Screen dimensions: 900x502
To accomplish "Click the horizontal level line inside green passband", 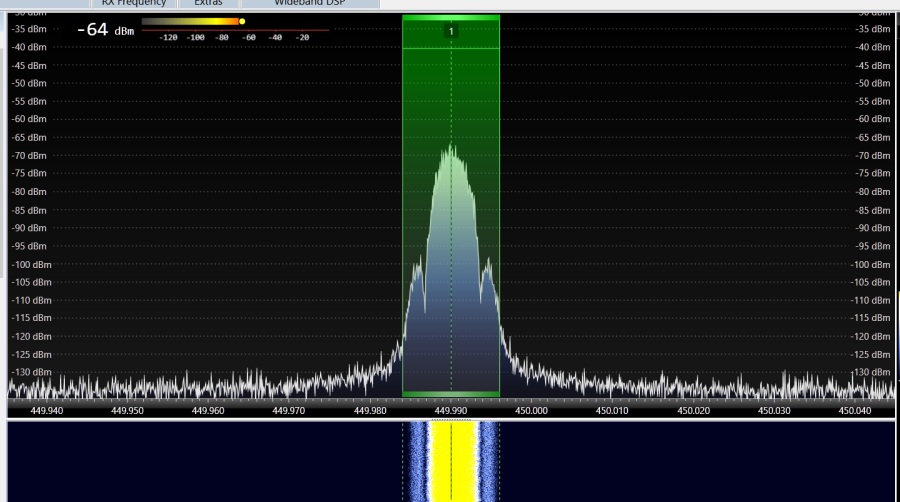I will 451,48.
